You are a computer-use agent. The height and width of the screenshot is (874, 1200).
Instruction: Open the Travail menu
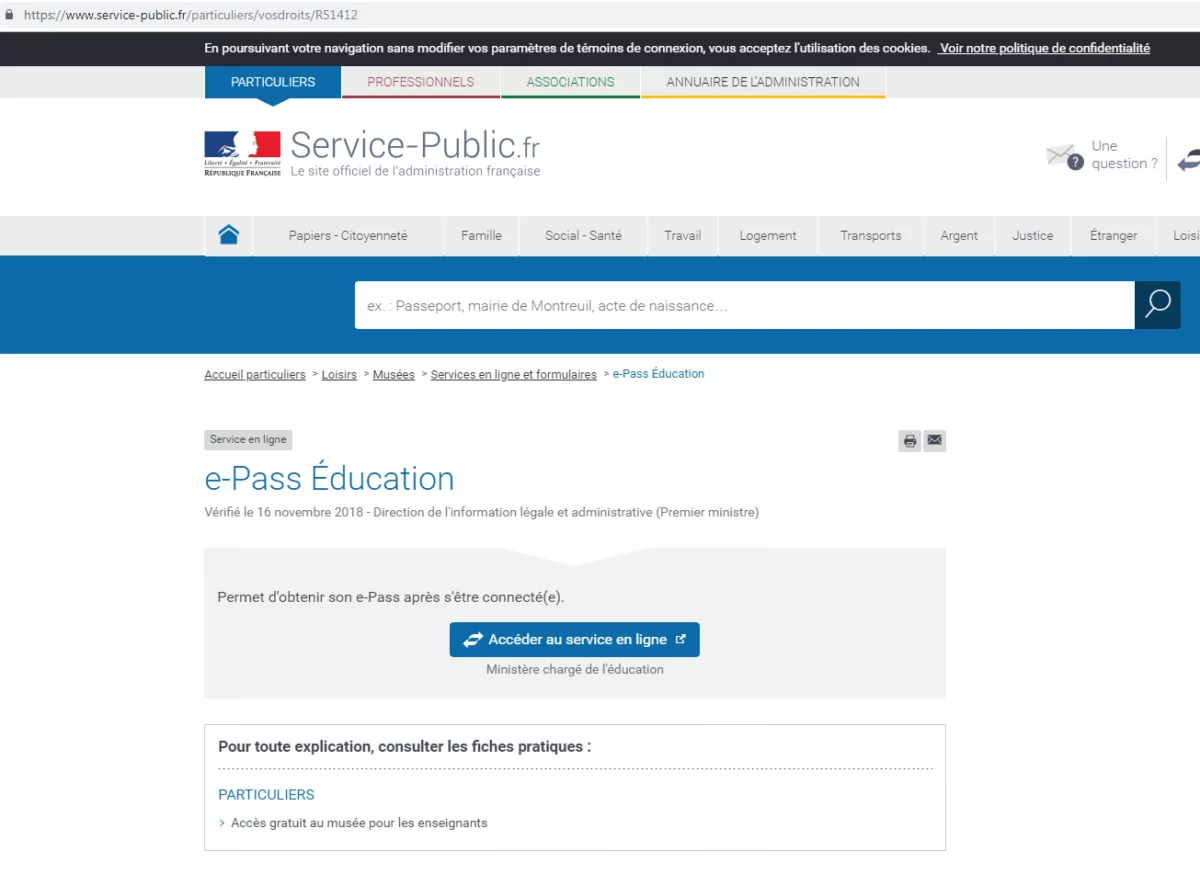(x=682, y=236)
